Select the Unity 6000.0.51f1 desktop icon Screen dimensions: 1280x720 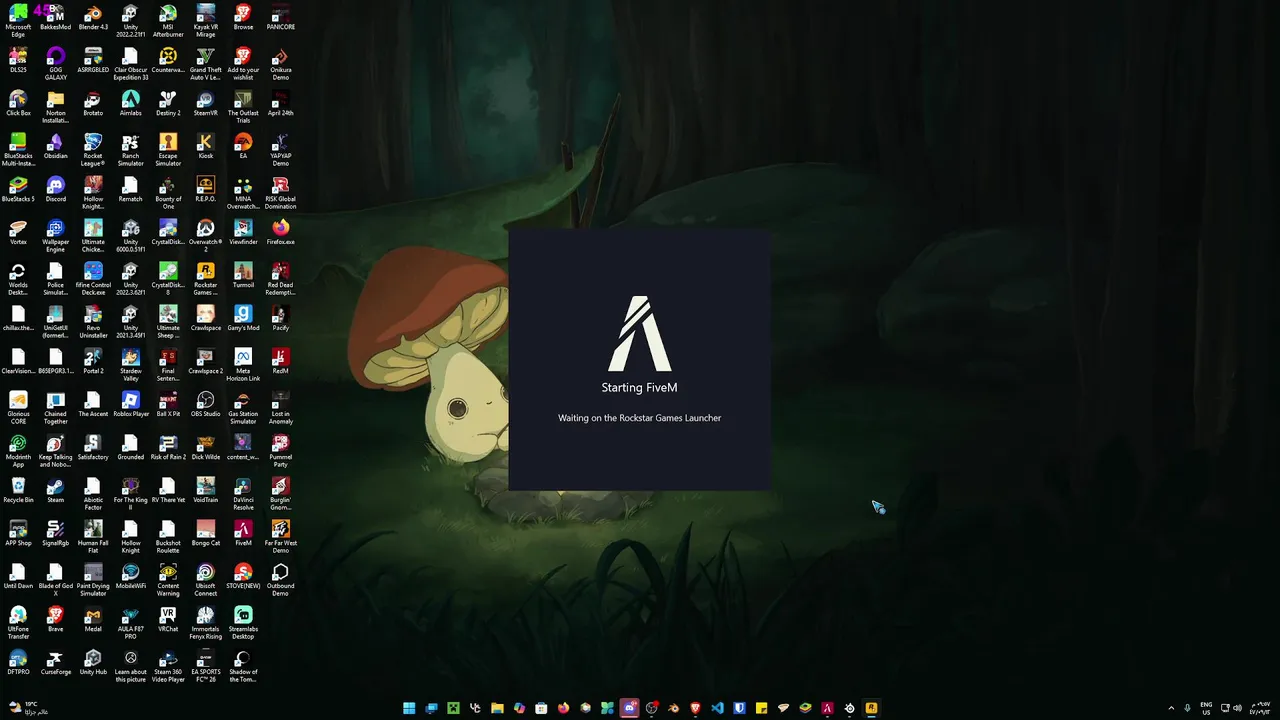tap(131, 235)
